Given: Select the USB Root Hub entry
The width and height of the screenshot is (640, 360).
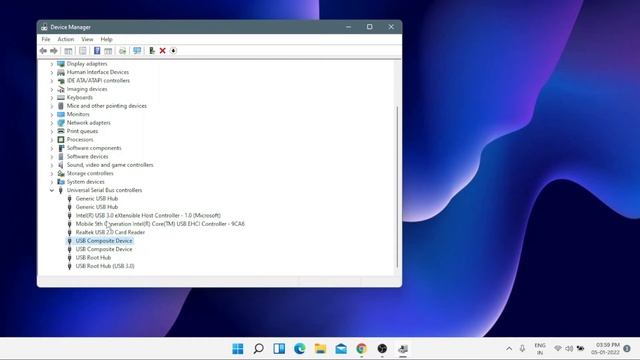Looking at the screenshot, I should coord(93,258).
